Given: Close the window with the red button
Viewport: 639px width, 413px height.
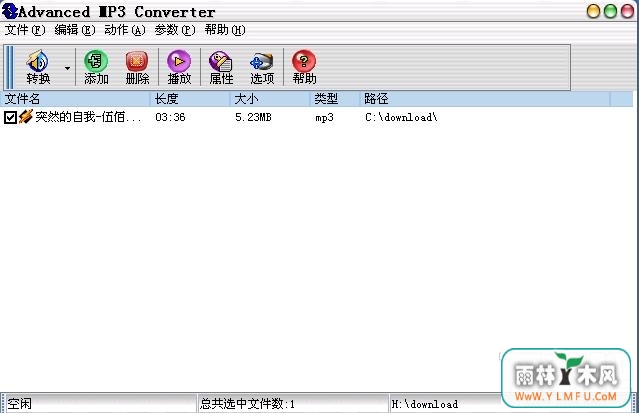Looking at the screenshot, I should [x=627, y=11].
